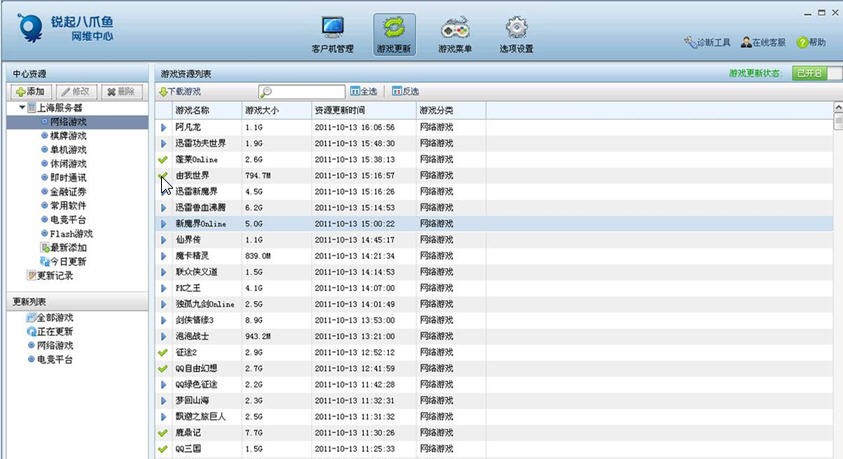Sort by 游戏大小 column header
The image size is (843, 459).
(x=262, y=110)
